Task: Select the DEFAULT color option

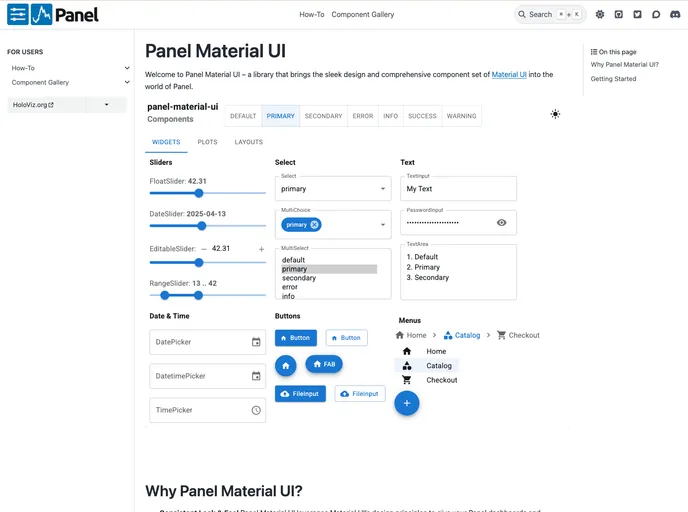Action: pos(243,116)
